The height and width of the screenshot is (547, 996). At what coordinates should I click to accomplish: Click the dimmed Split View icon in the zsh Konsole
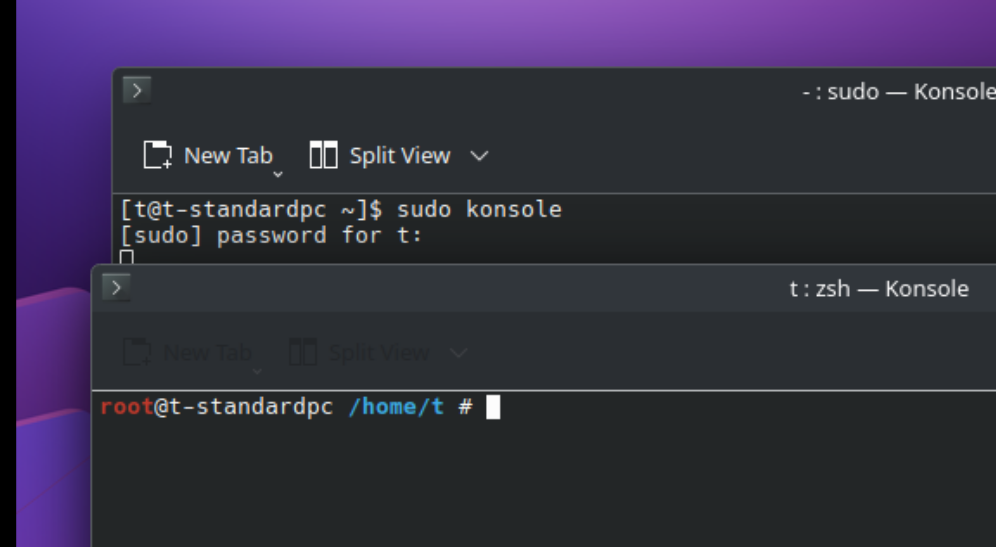(302, 352)
